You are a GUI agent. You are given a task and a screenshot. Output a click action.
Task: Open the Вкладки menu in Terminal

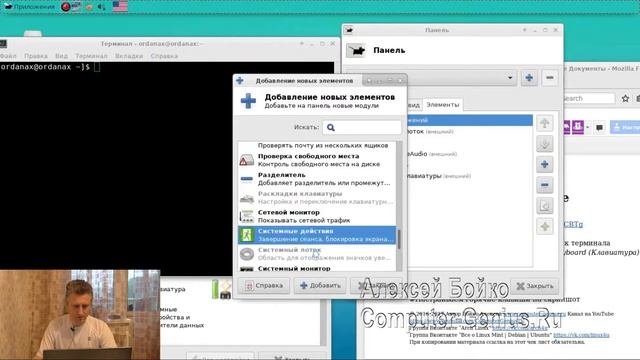click(x=129, y=56)
